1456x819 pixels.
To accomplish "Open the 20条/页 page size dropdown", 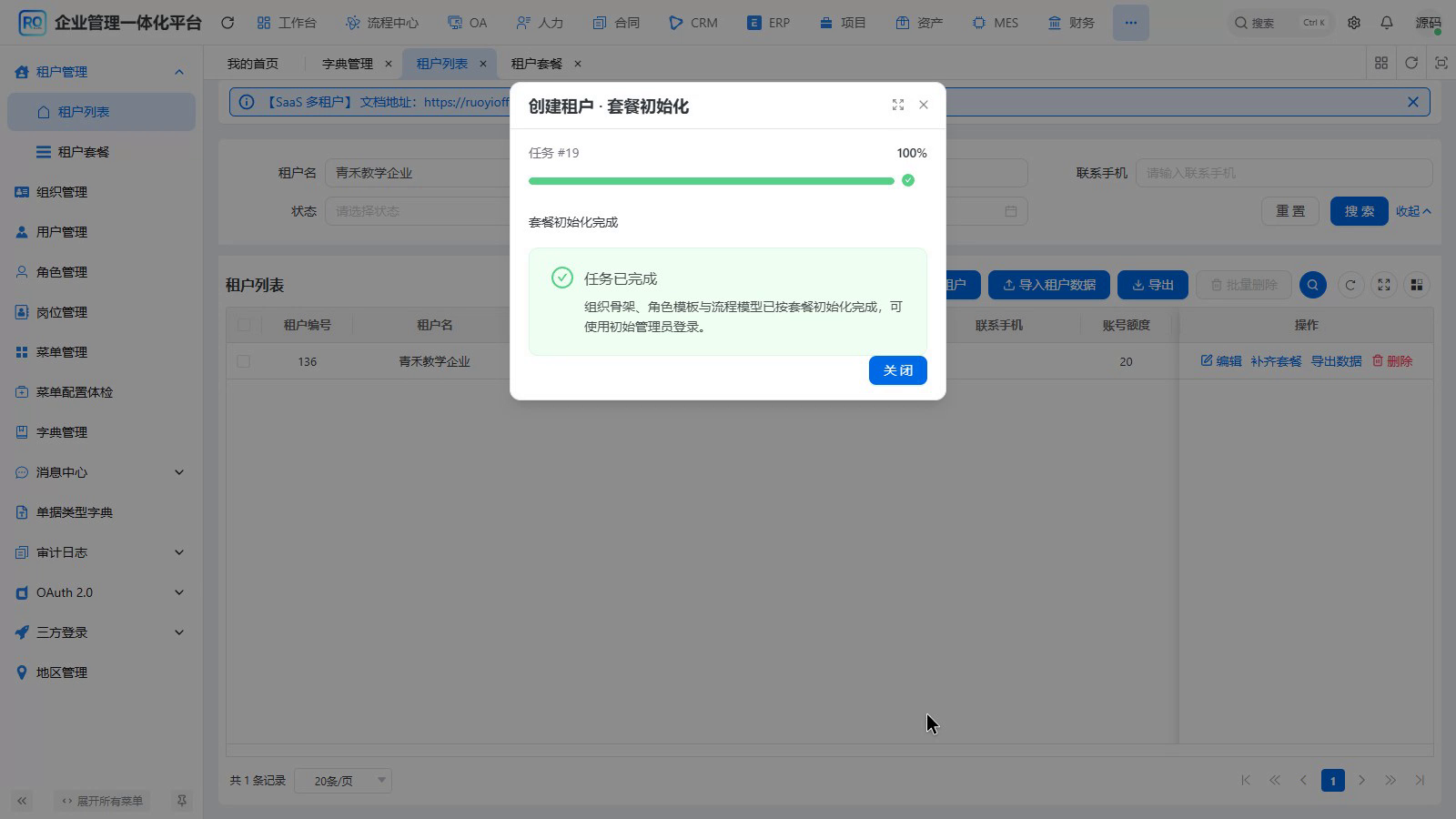I will pyautogui.click(x=343, y=781).
